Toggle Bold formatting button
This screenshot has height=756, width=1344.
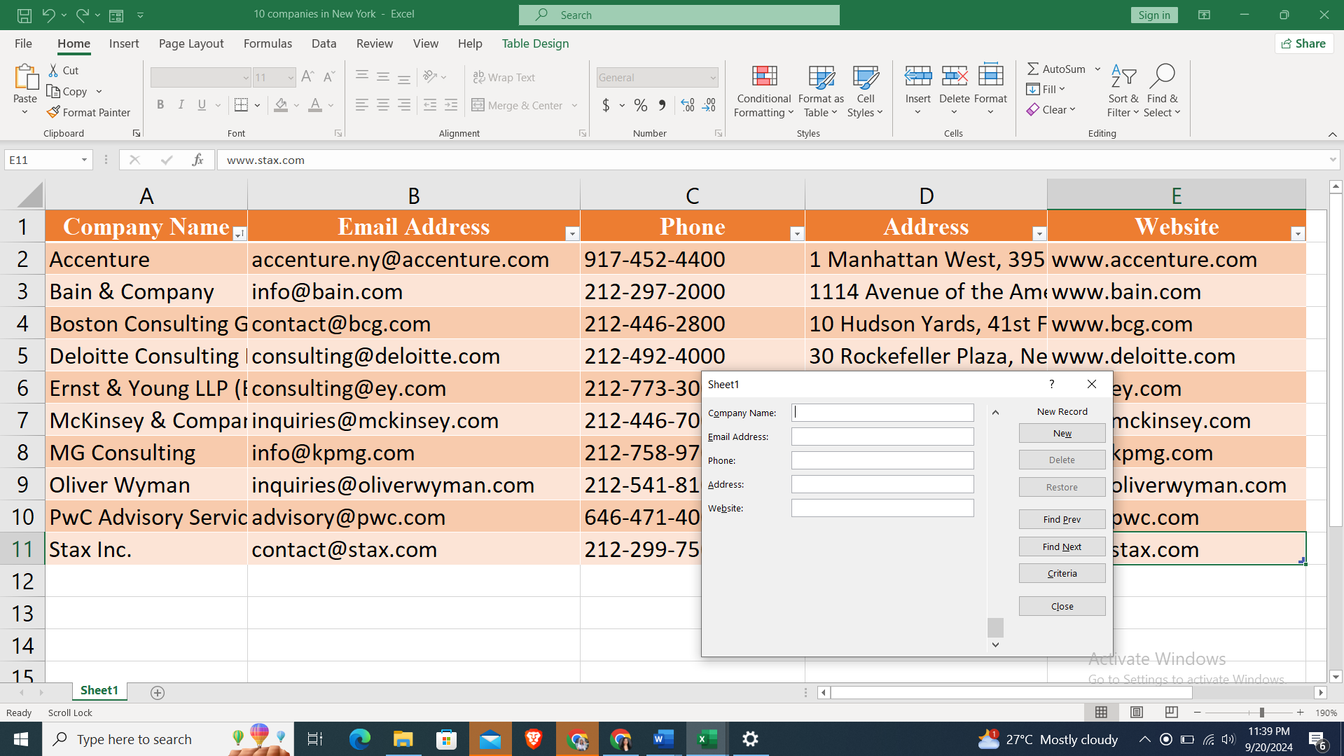coord(160,105)
